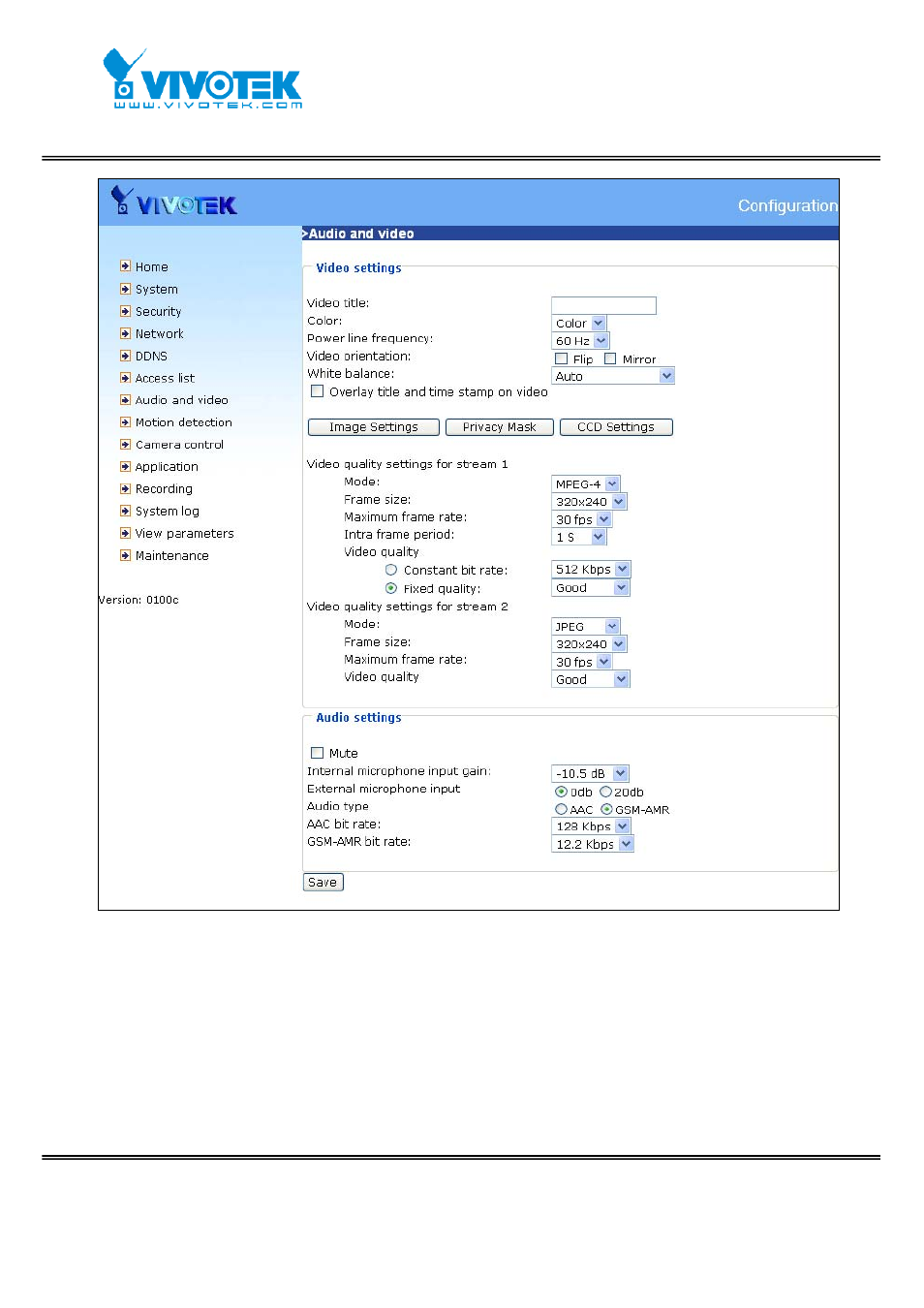Viewport: 924px width, 1308px height.
Task: Open the Recording sidebar entry
Action: pyautogui.click(x=164, y=489)
